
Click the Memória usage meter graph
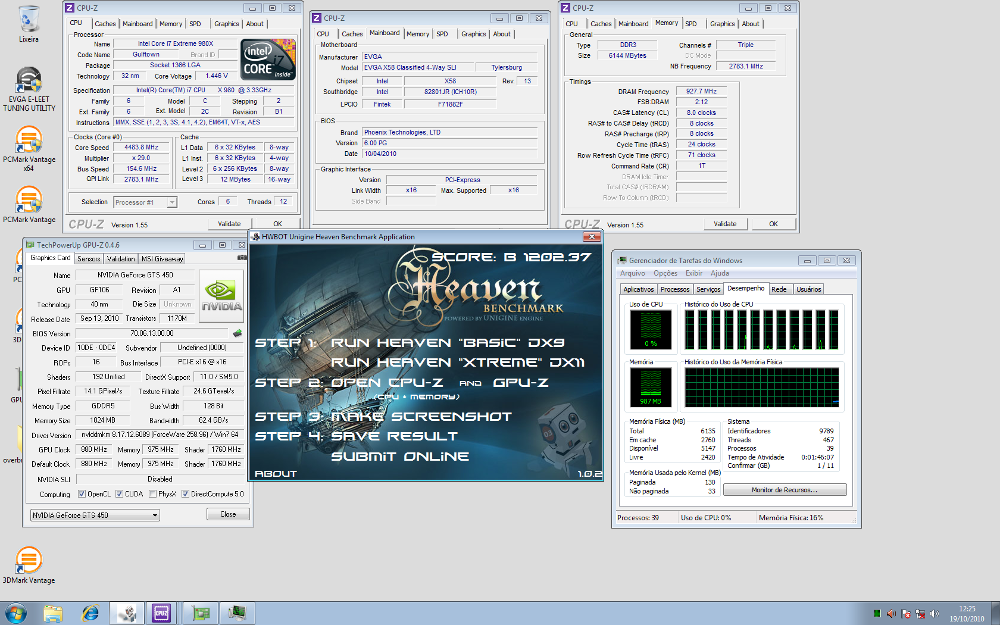coord(651,387)
